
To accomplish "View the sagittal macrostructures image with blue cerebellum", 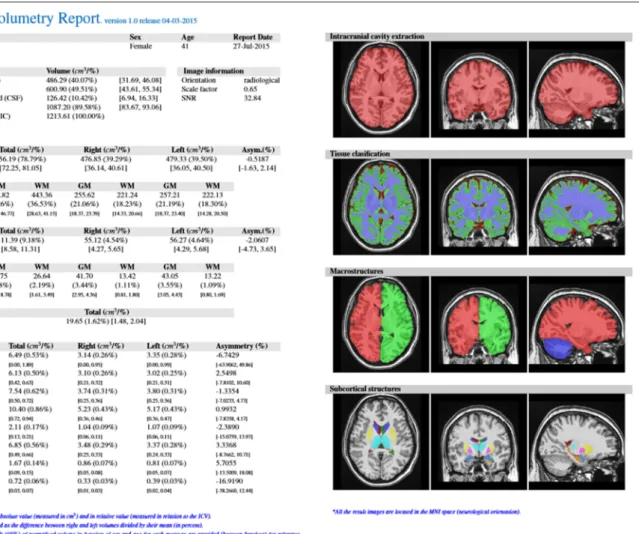I will tap(576, 324).
